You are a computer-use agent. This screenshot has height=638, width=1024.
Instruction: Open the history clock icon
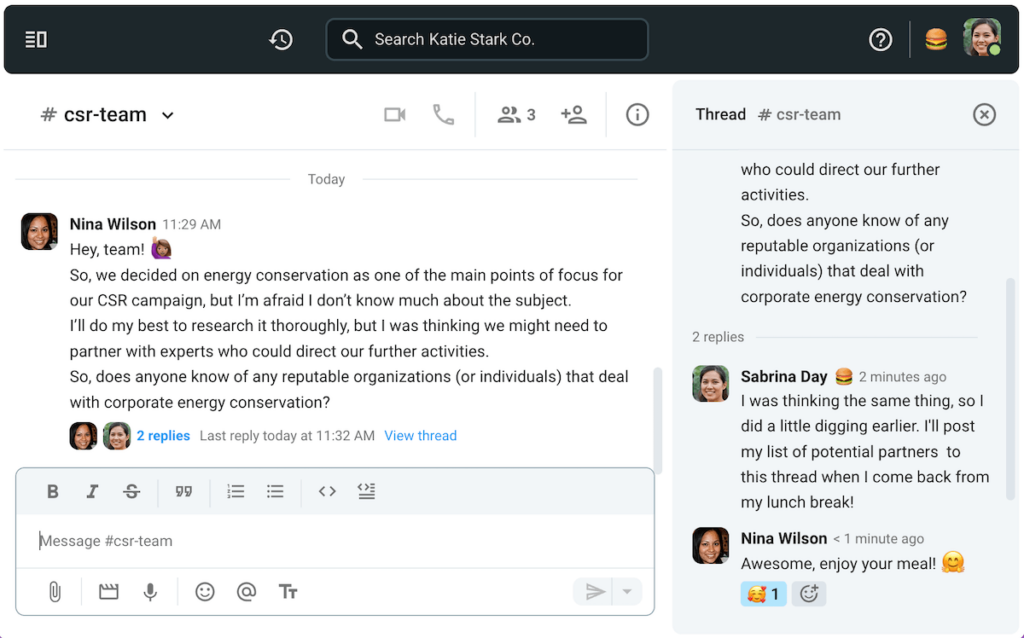pos(281,40)
